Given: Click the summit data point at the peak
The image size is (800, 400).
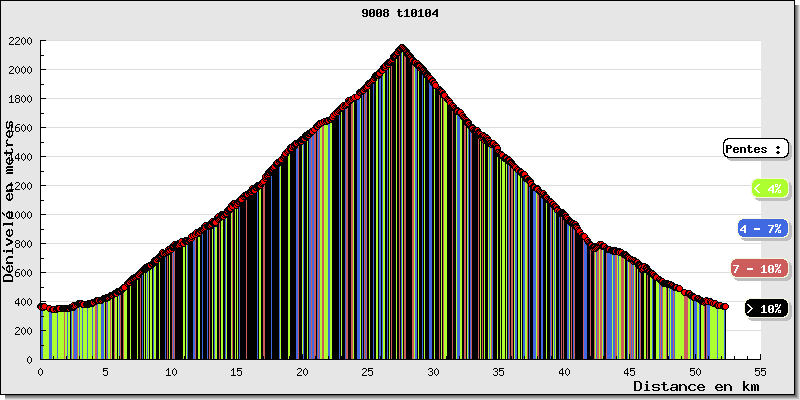Looking at the screenshot, I should click(402, 47).
